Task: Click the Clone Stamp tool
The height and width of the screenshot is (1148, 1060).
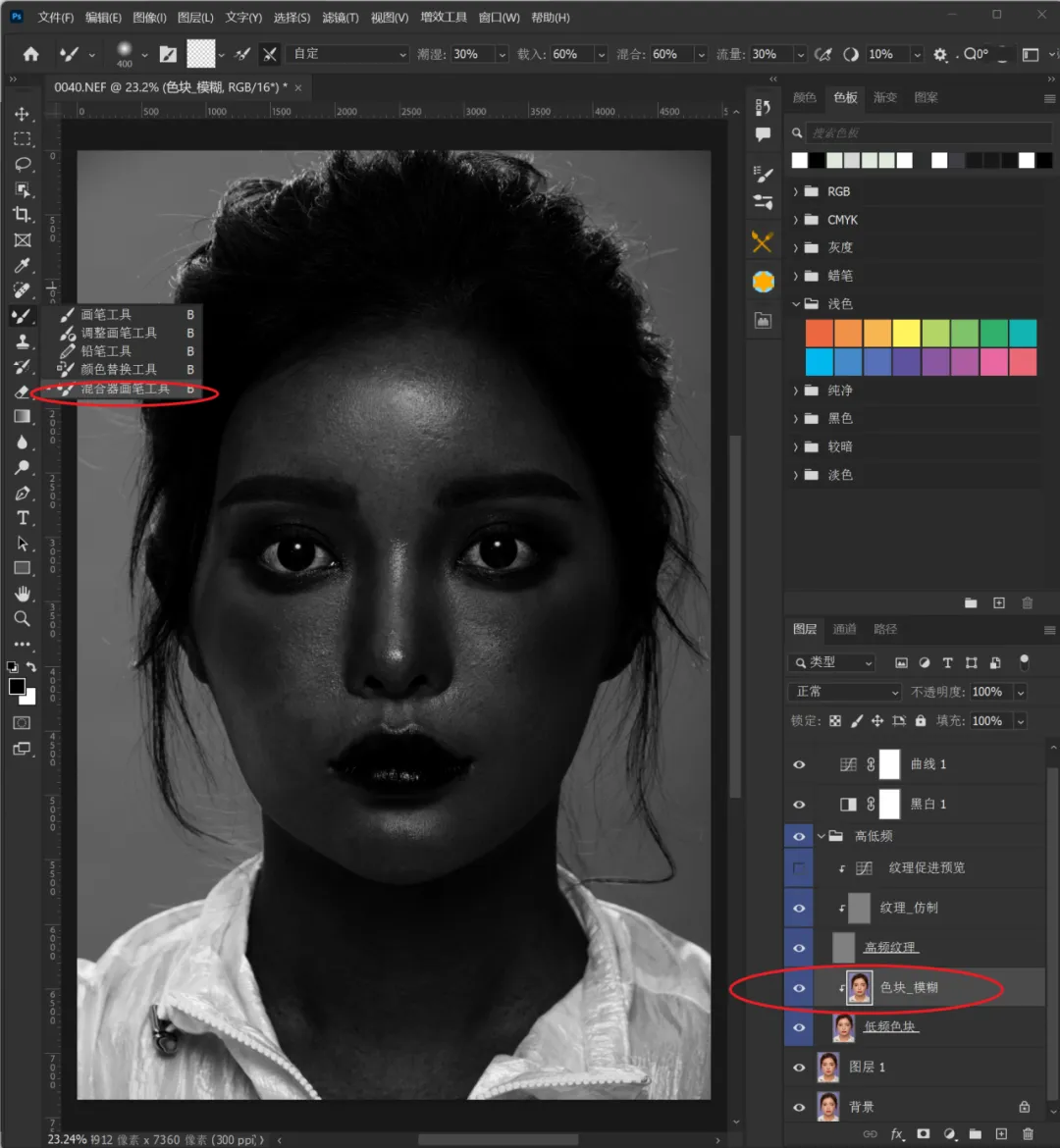Action: point(23,341)
